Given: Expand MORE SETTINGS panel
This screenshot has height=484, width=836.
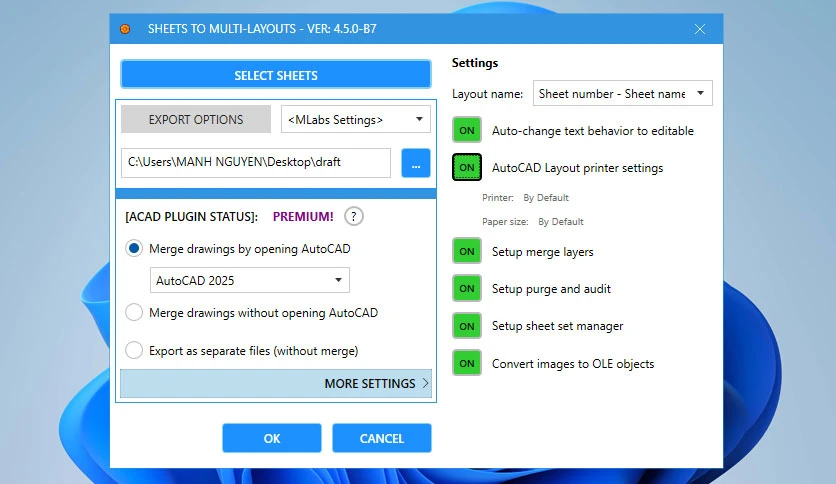Looking at the screenshot, I should (276, 383).
